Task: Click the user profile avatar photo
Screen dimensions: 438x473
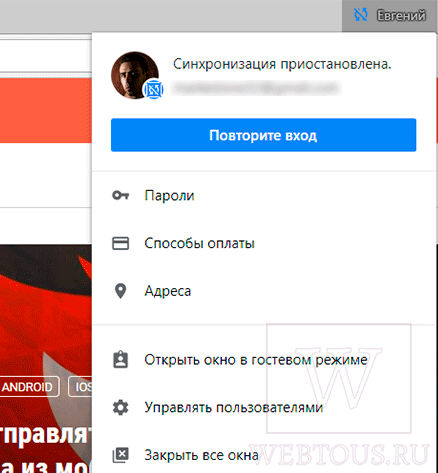Action: (135, 75)
